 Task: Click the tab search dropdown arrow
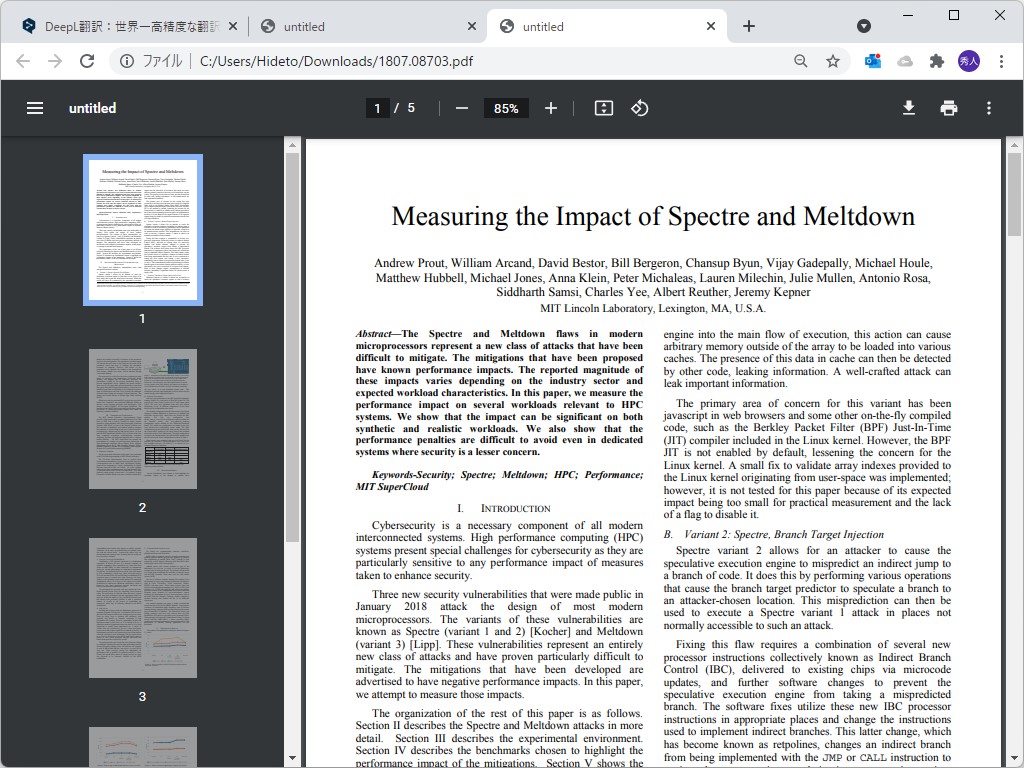tap(863, 26)
